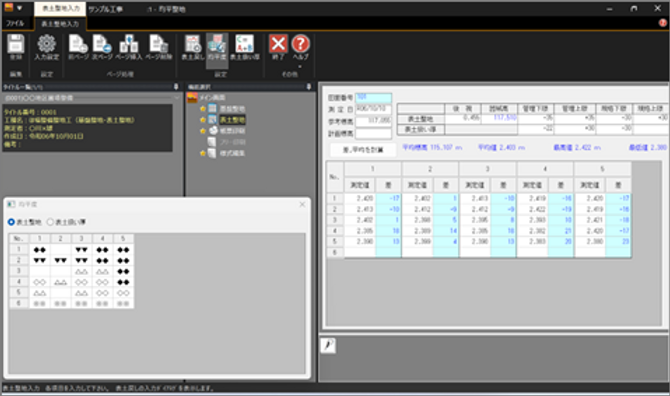Click the red round icon at ribbon right
Viewport: 670px width, 396px height.
[x=662, y=23]
